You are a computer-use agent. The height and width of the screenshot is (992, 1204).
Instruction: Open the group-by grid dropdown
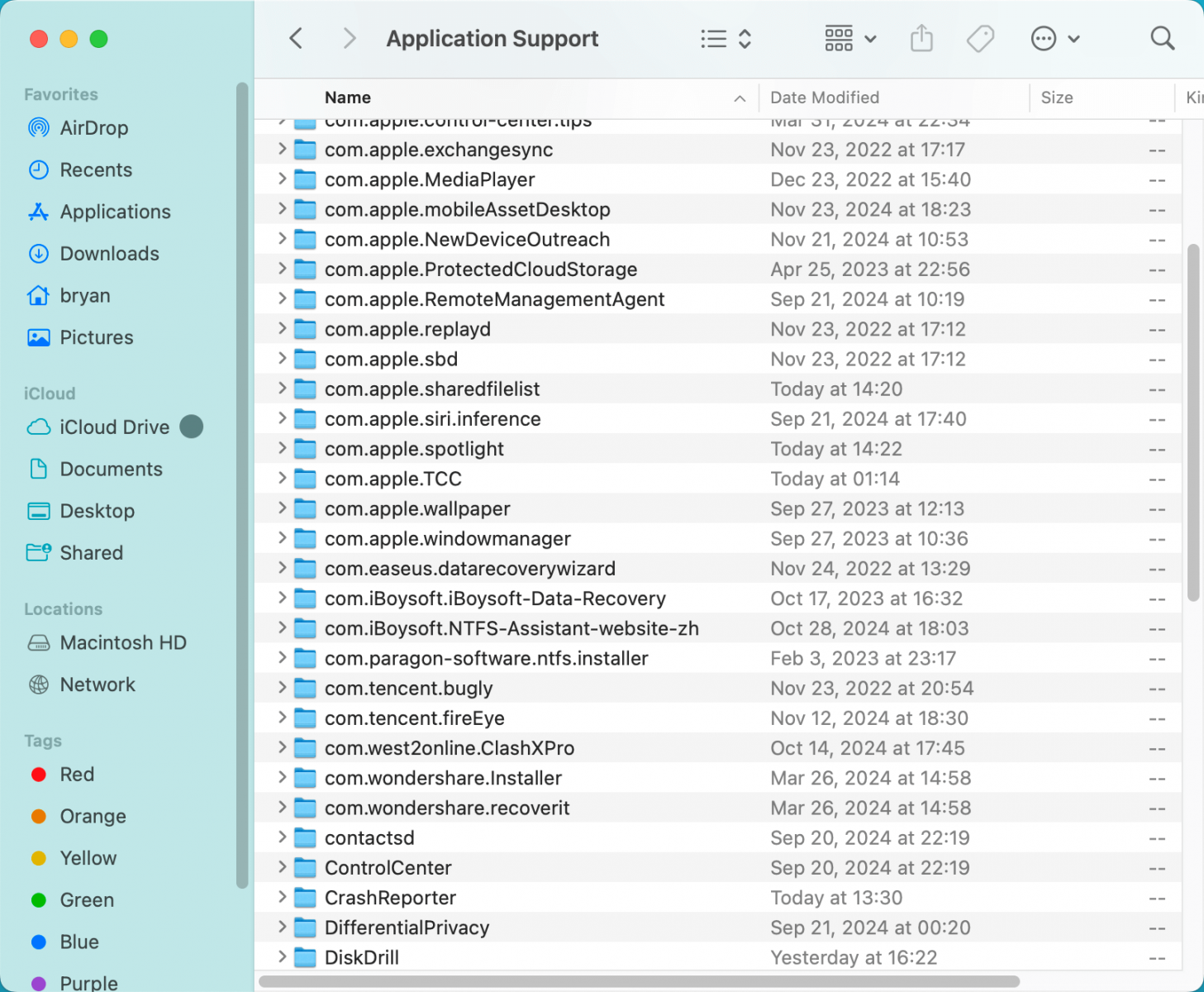click(850, 39)
